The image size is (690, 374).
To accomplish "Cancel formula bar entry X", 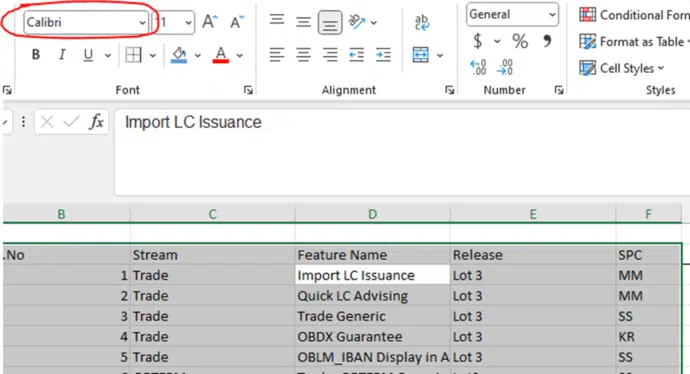I will pyautogui.click(x=47, y=121).
